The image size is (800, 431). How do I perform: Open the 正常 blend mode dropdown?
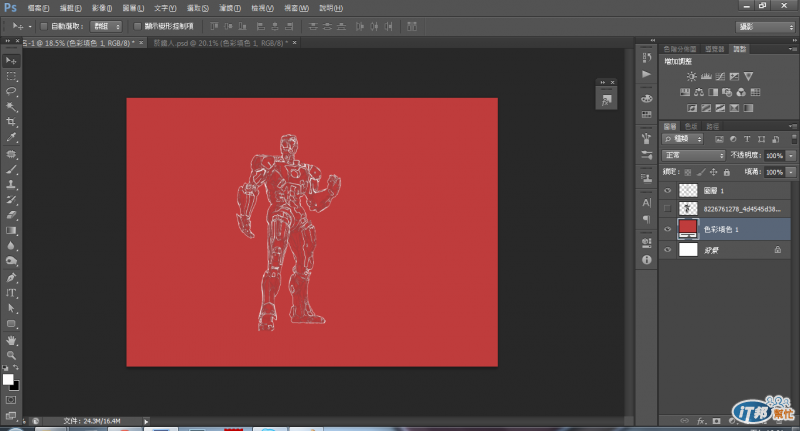[x=693, y=156]
